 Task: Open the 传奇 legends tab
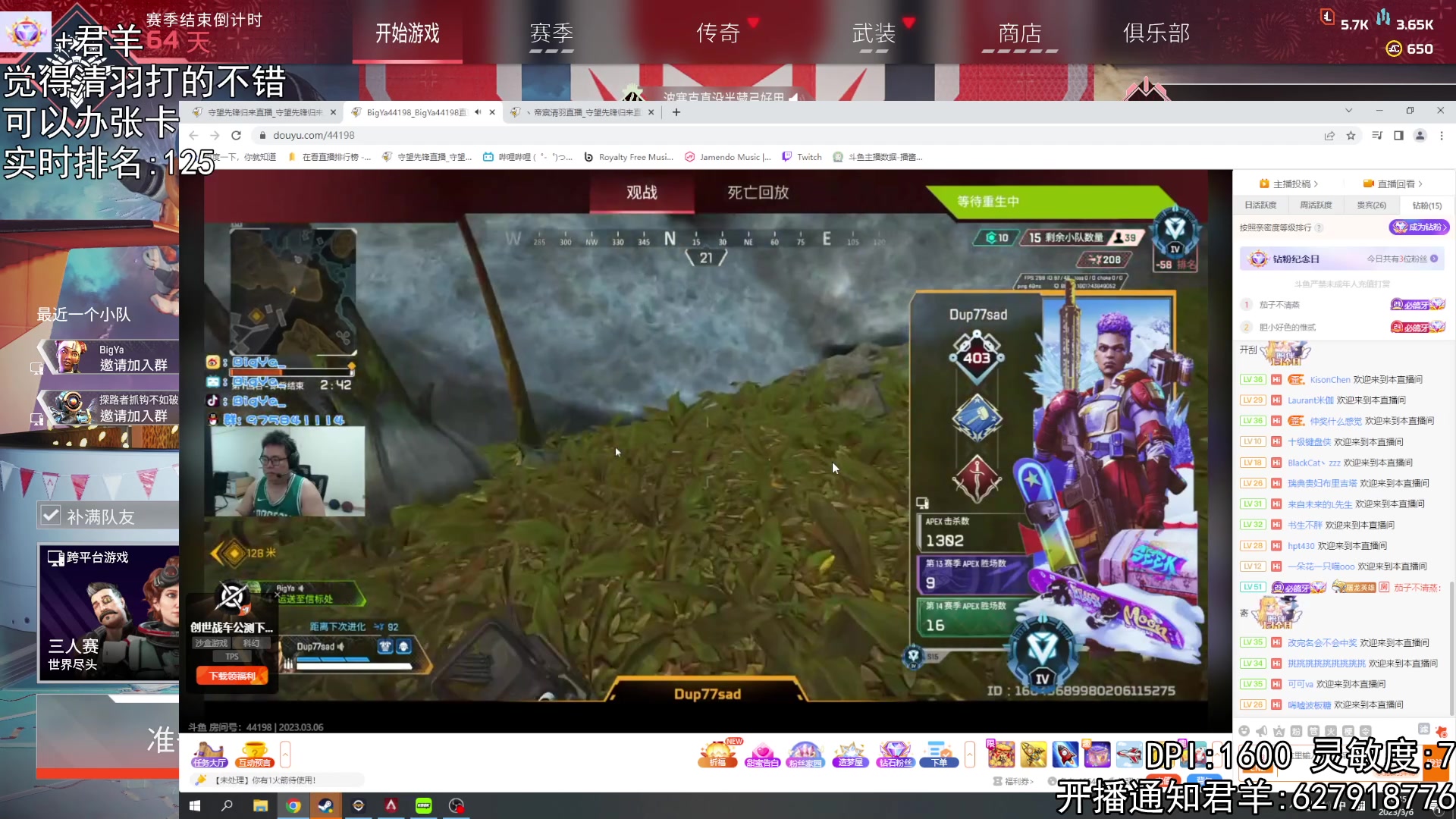(x=717, y=33)
